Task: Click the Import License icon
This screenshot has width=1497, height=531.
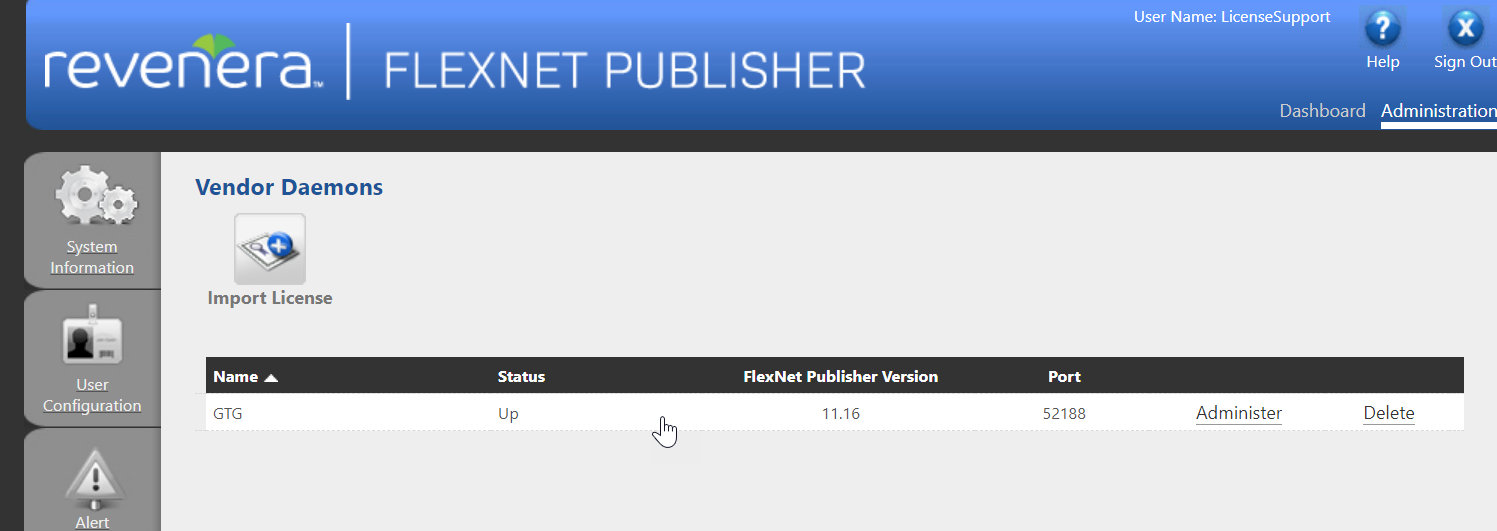Action: click(270, 249)
